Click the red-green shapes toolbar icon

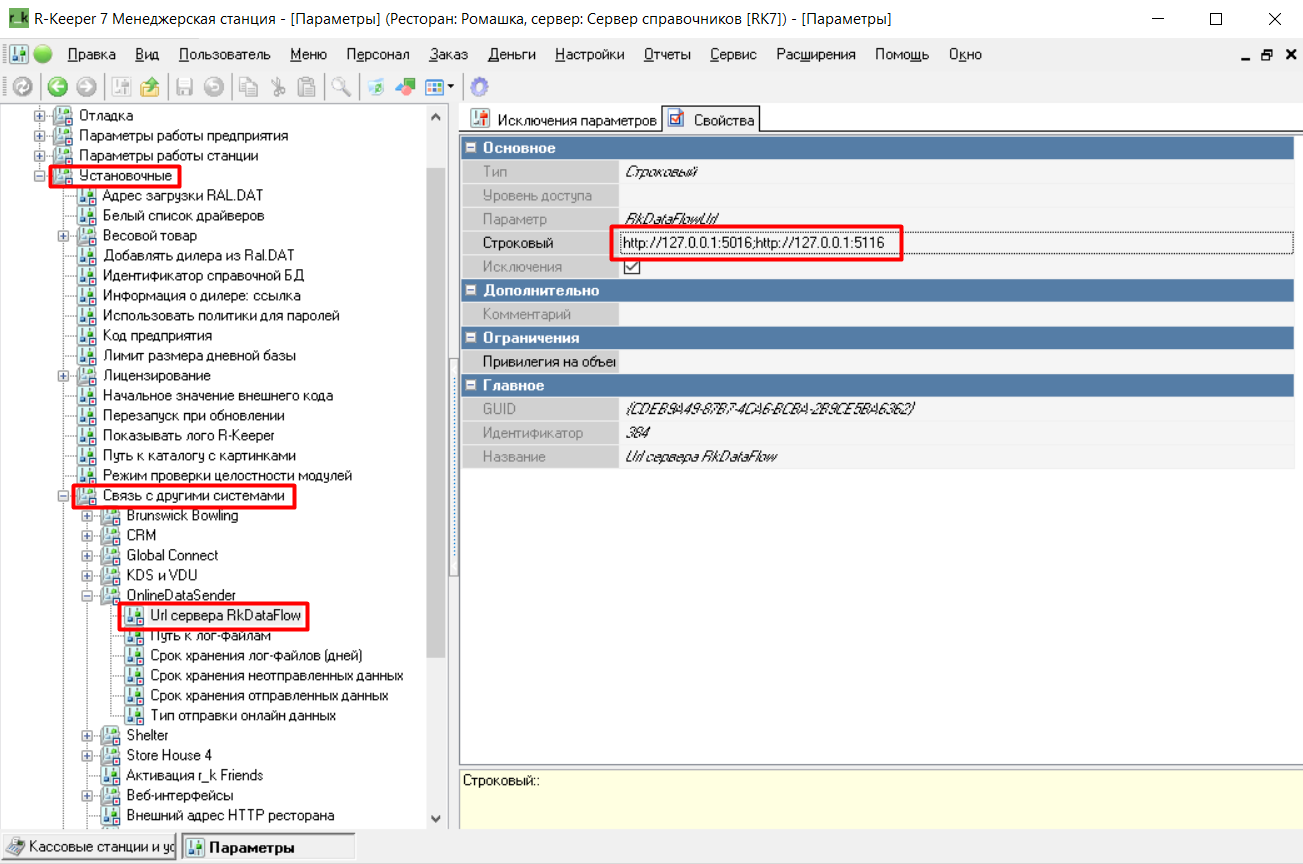coord(405,87)
